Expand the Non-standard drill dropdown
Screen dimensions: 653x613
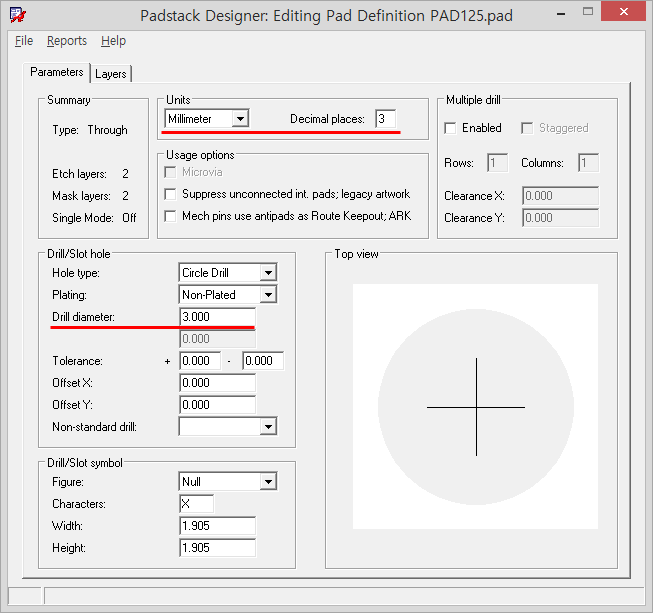click(269, 426)
